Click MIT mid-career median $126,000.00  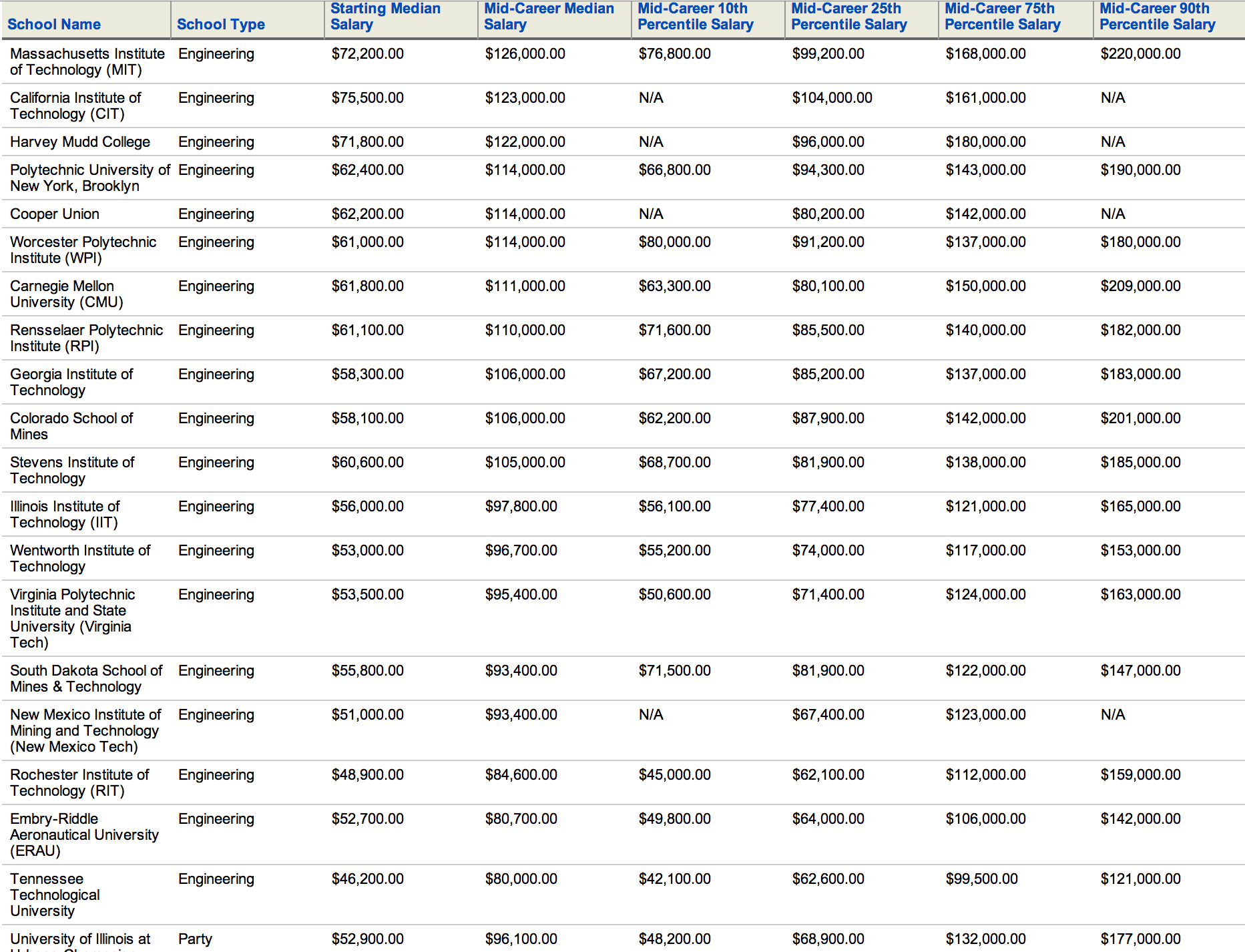(525, 53)
